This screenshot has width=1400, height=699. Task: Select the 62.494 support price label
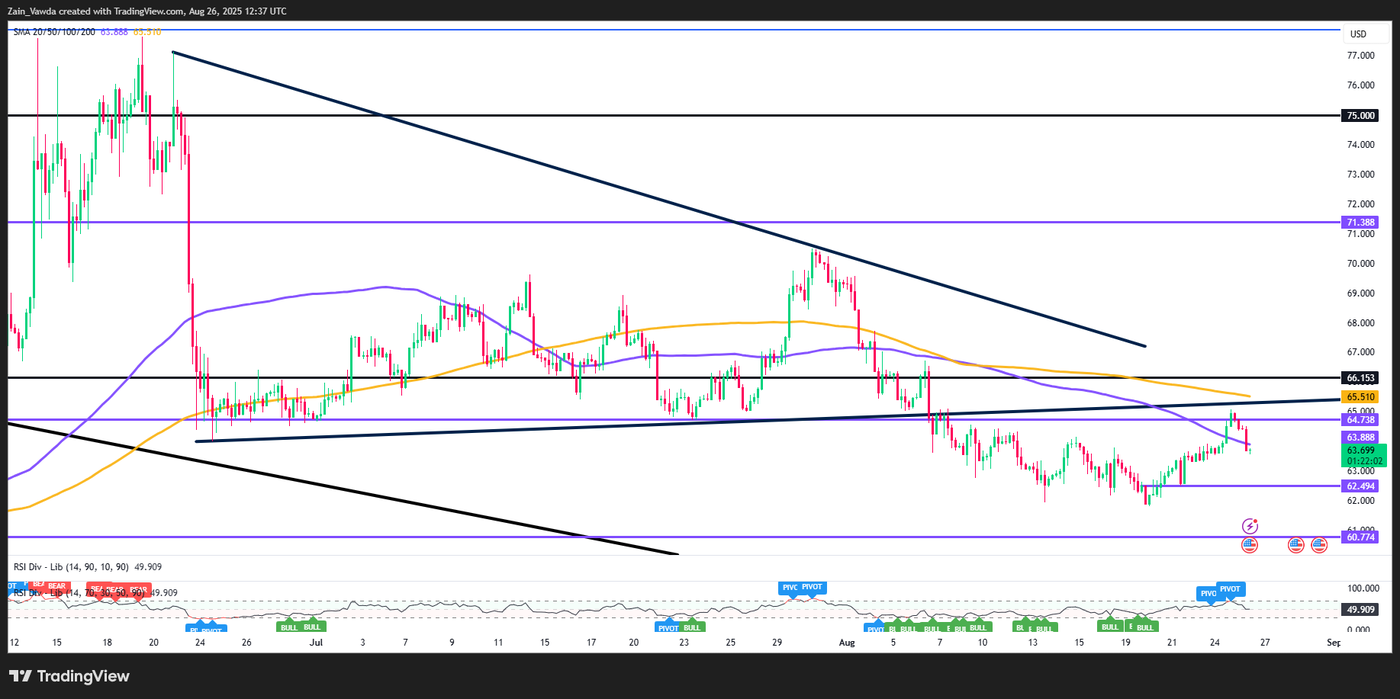tap(1360, 486)
